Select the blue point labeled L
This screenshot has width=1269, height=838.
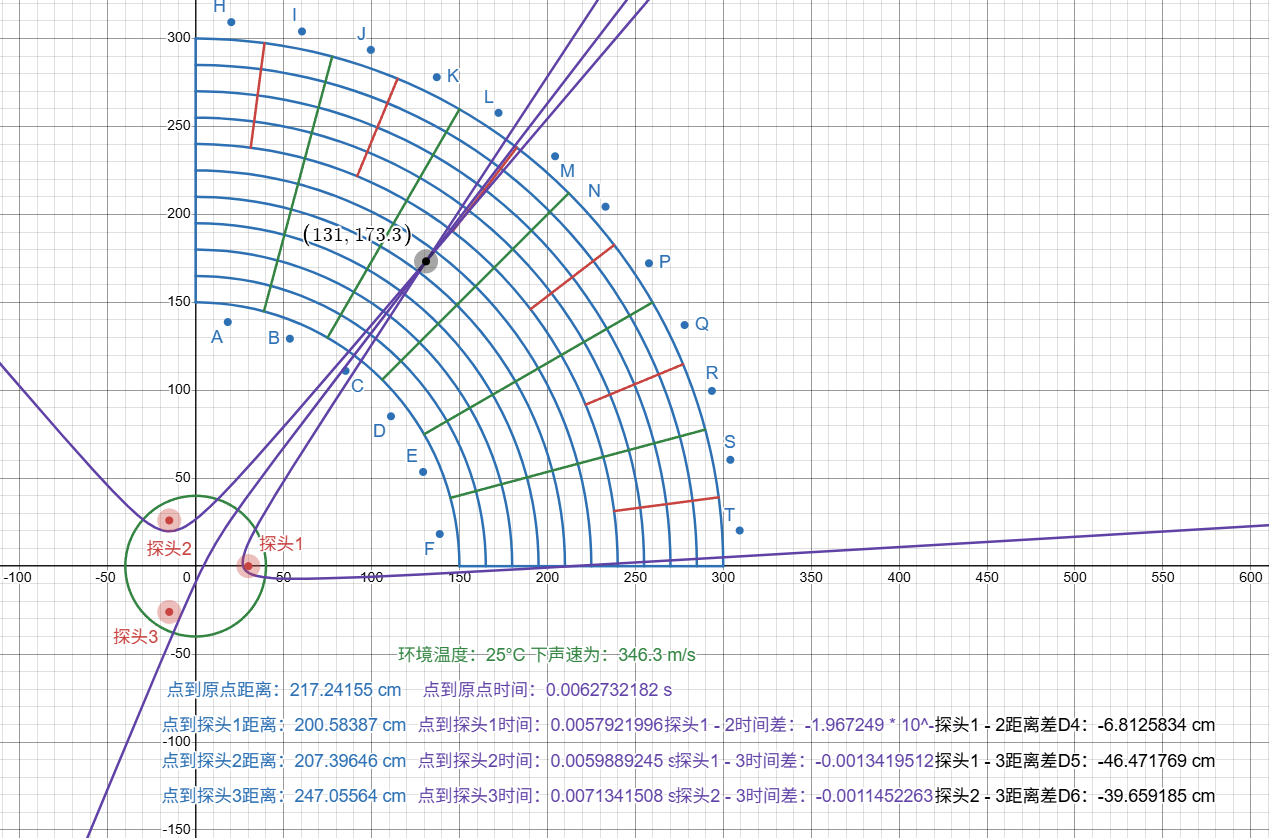(x=498, y=113)
